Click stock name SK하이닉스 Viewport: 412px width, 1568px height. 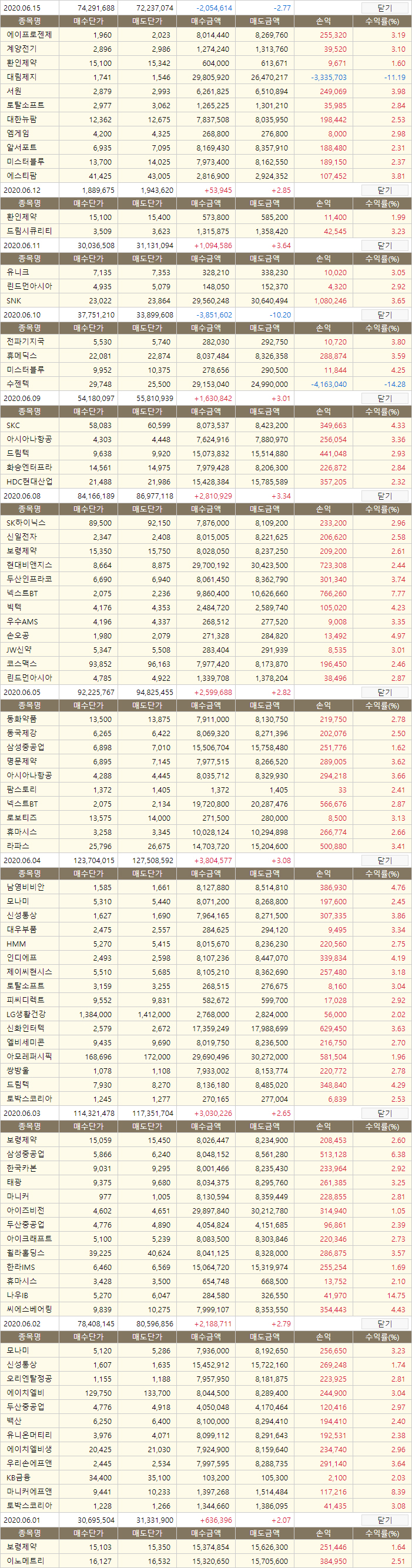(25, 522)
